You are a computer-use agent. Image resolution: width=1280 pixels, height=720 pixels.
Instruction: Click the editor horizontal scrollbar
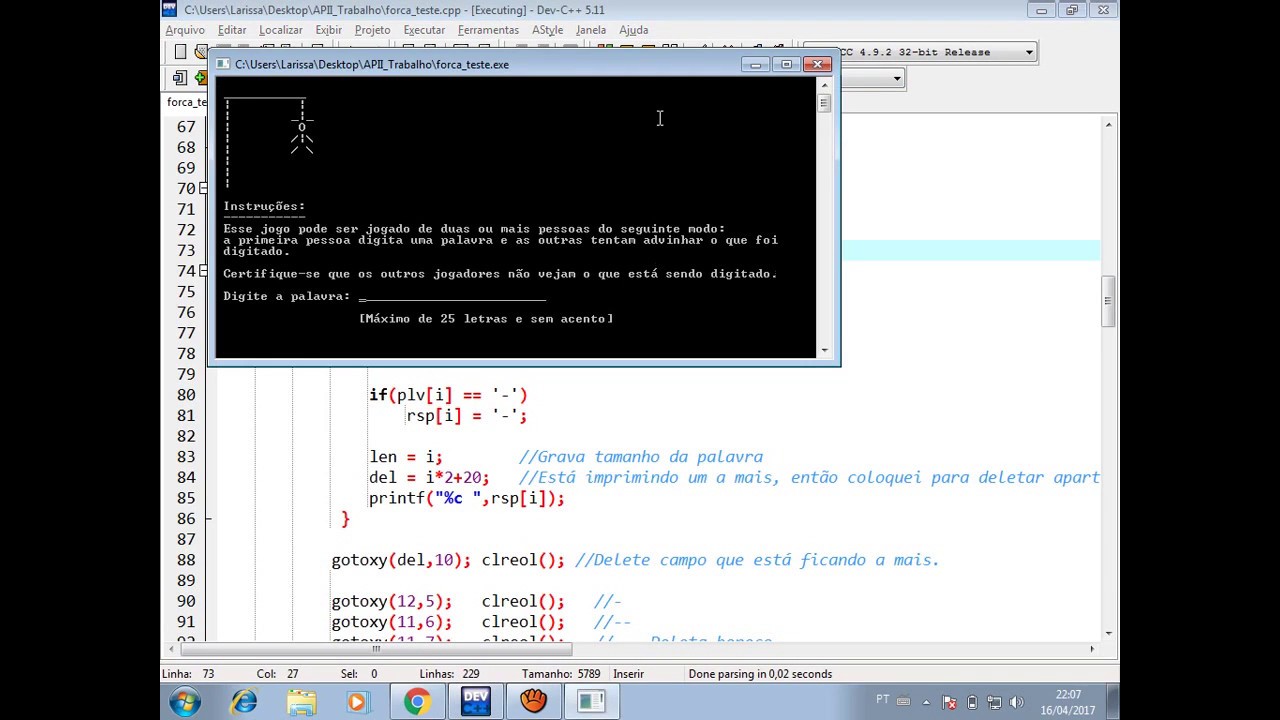[632, 649]
